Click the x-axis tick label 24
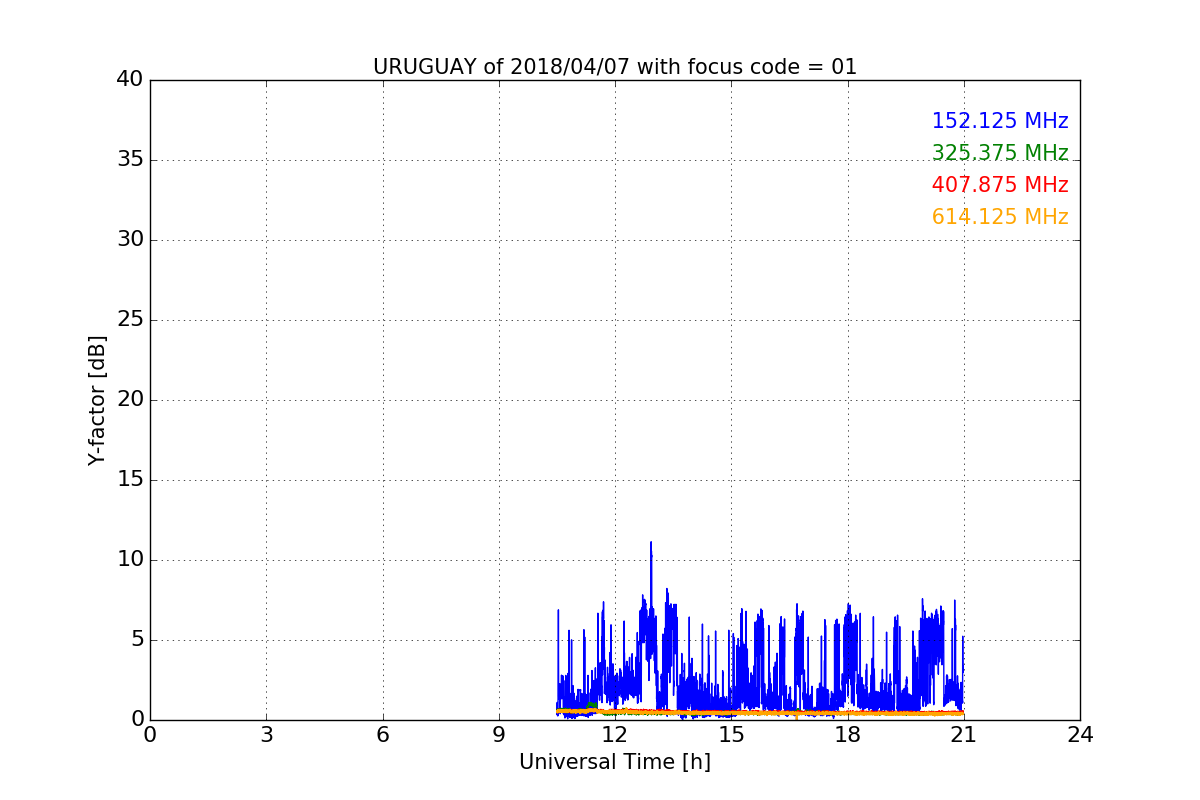Screen dimensions: 1200x800 1080,735
